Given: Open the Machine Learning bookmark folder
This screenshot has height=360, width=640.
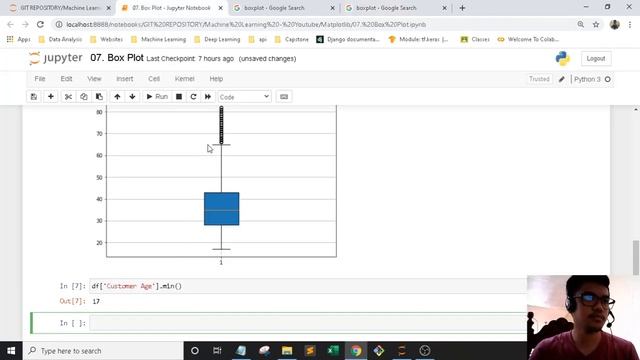Looking at the screenshot, I should pyautogui.click(x=158, y=40).
